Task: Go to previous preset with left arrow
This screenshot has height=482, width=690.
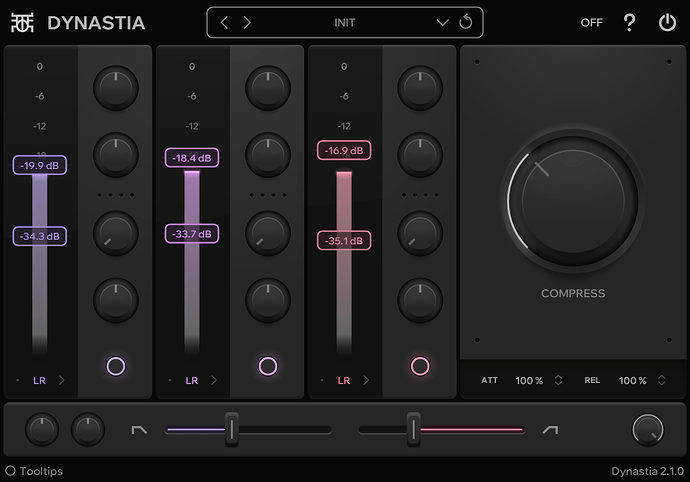Action: (x=224, y=22)
